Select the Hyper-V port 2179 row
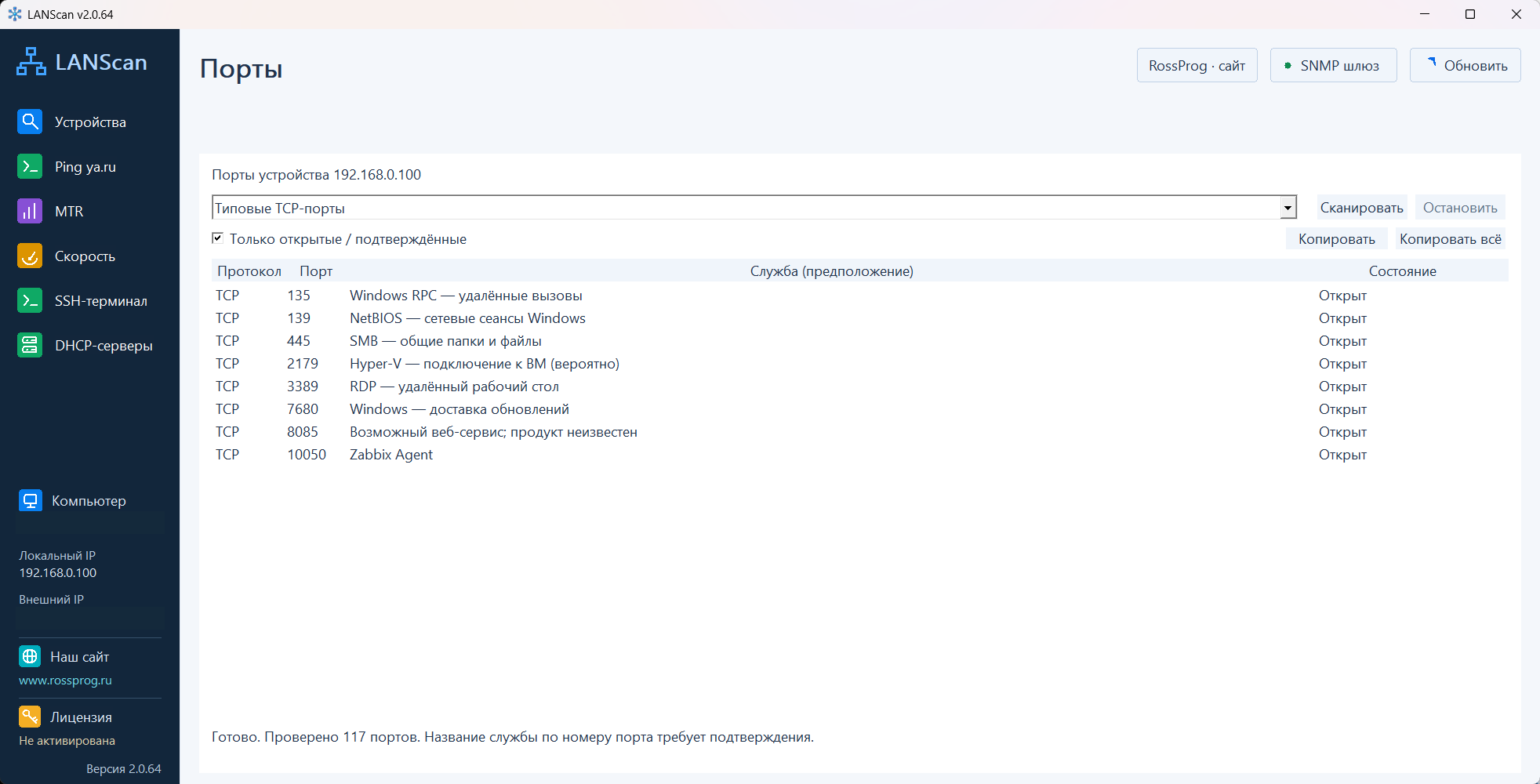The image size is (1540, 784). click(860, 364)
